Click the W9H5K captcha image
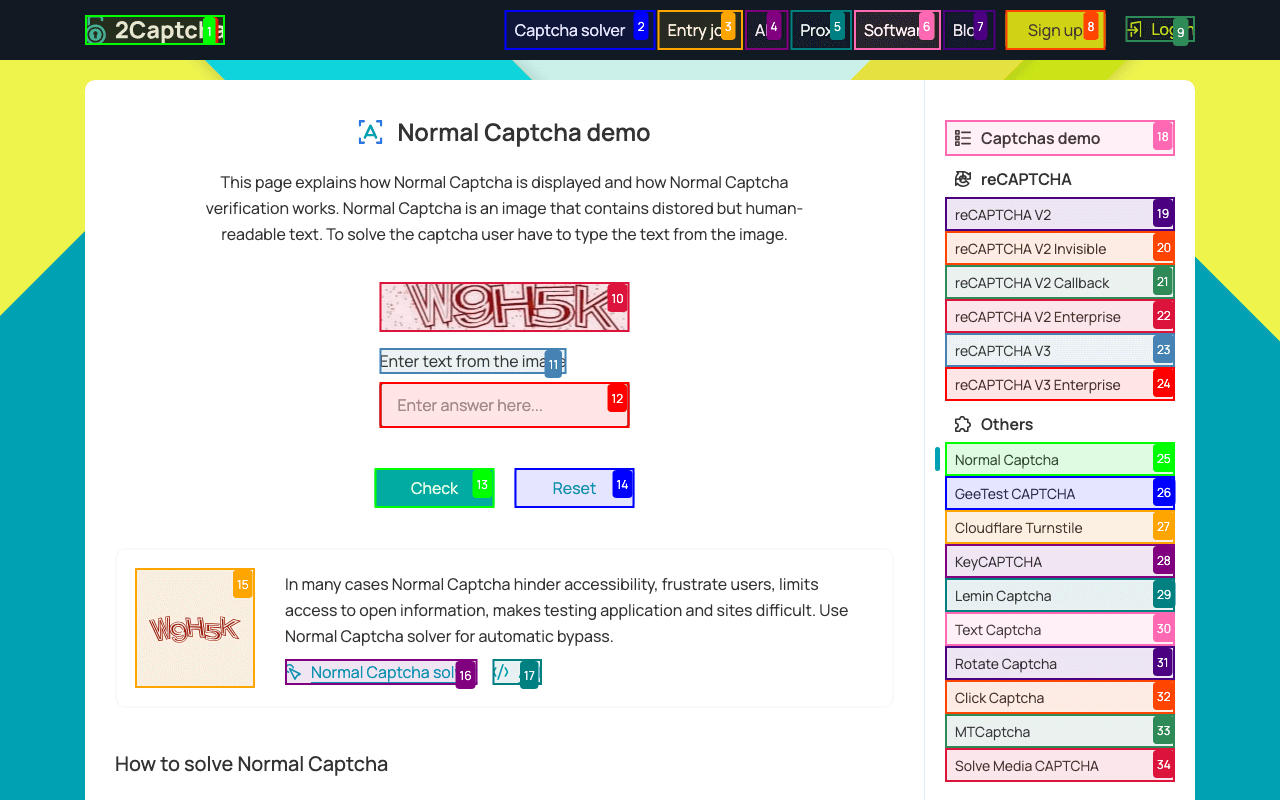The image size is (1280, 800). click(x=504, y=307)
